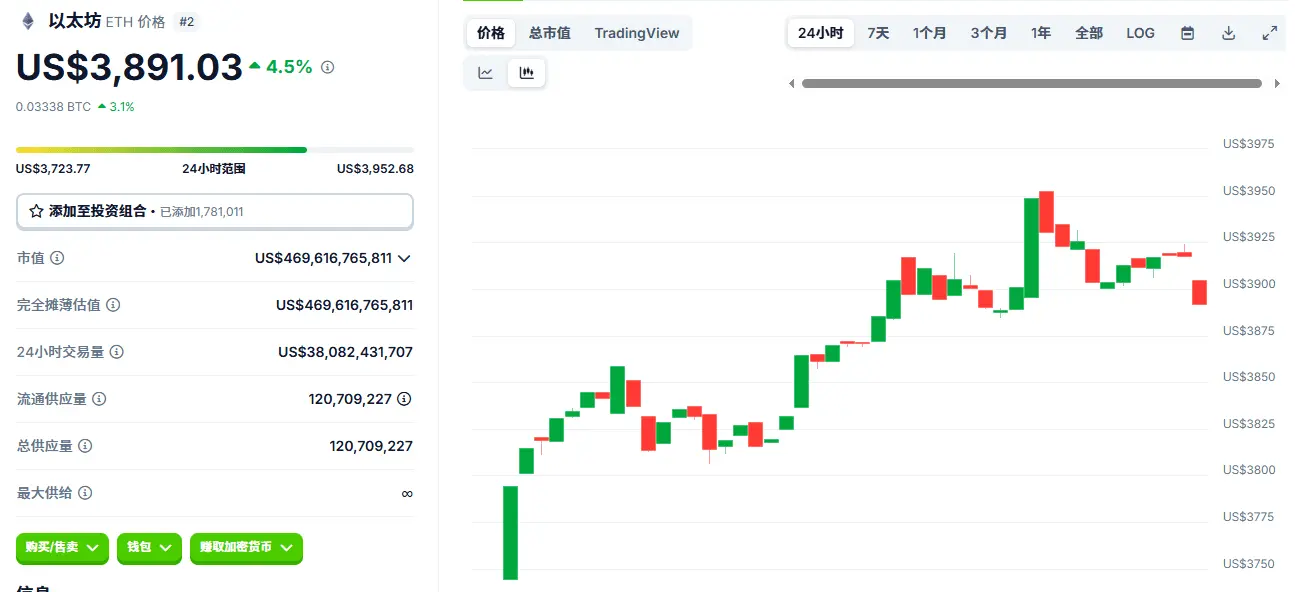The width and height of the screenshot is (1295, 592).
Task: Select the 1年 time range
Action: point(1041,33)
